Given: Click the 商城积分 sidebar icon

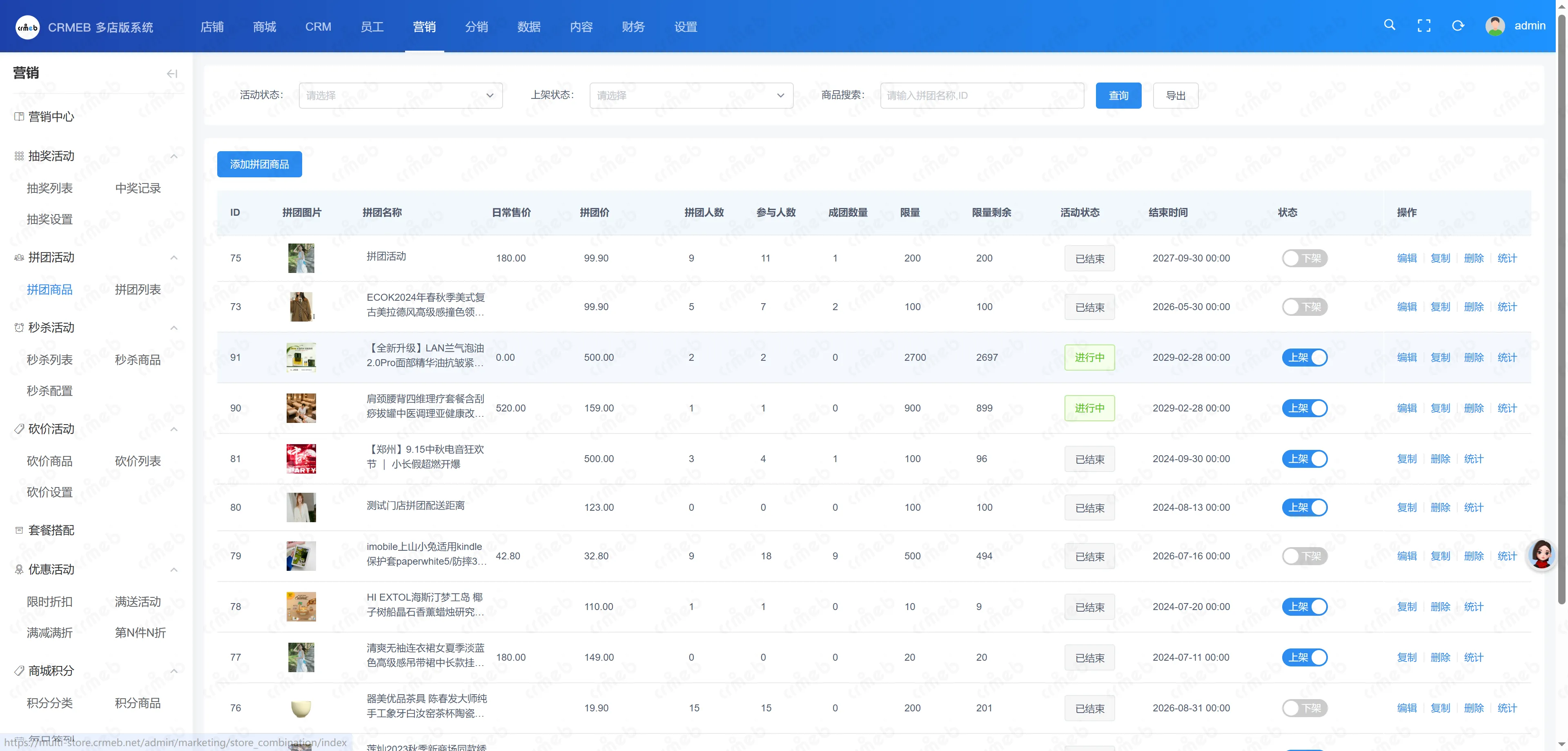Looking at the screenshot, I should [19, 671].
